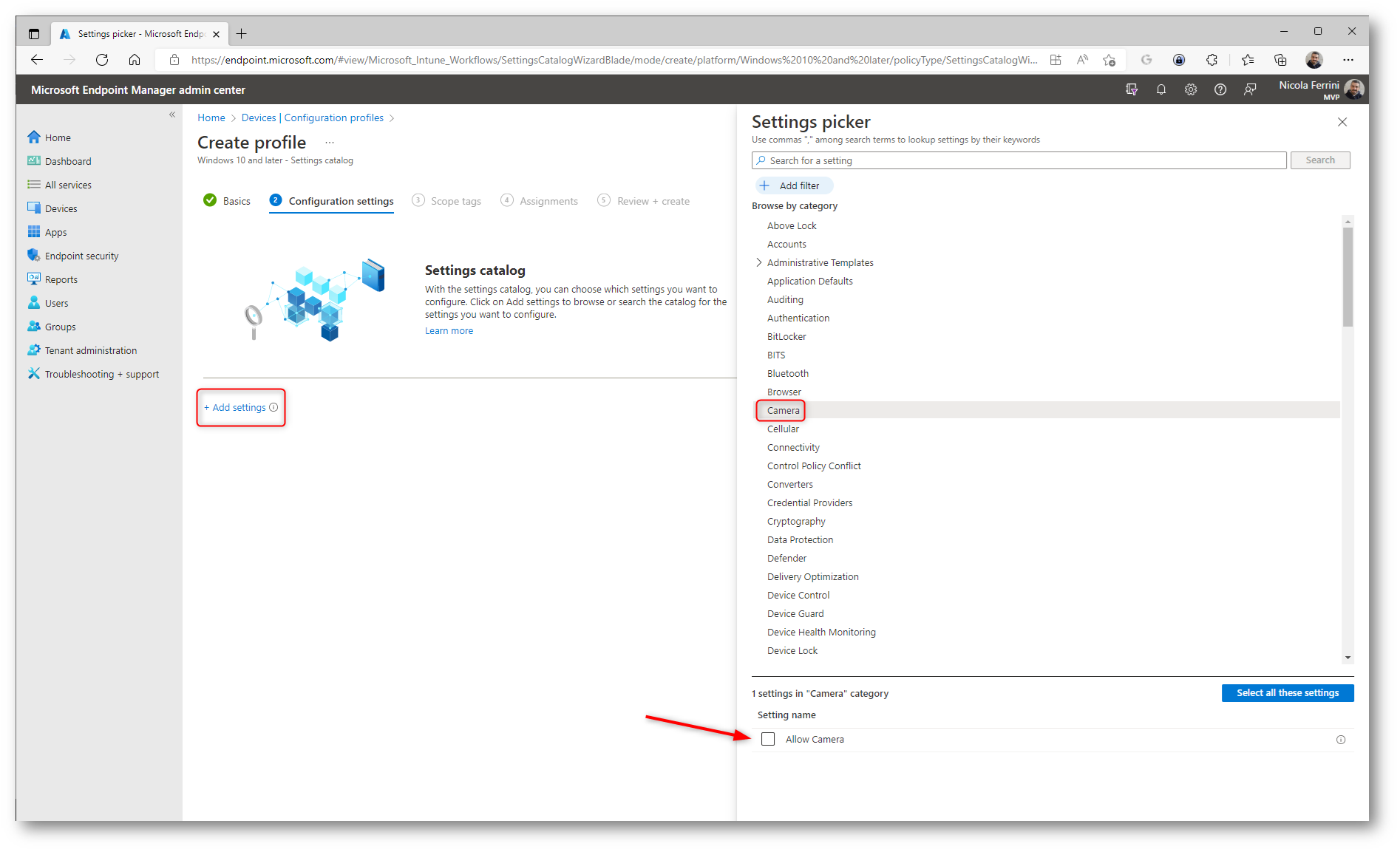
Task: Open Reports in the sidebar
Action: [61, 279]
